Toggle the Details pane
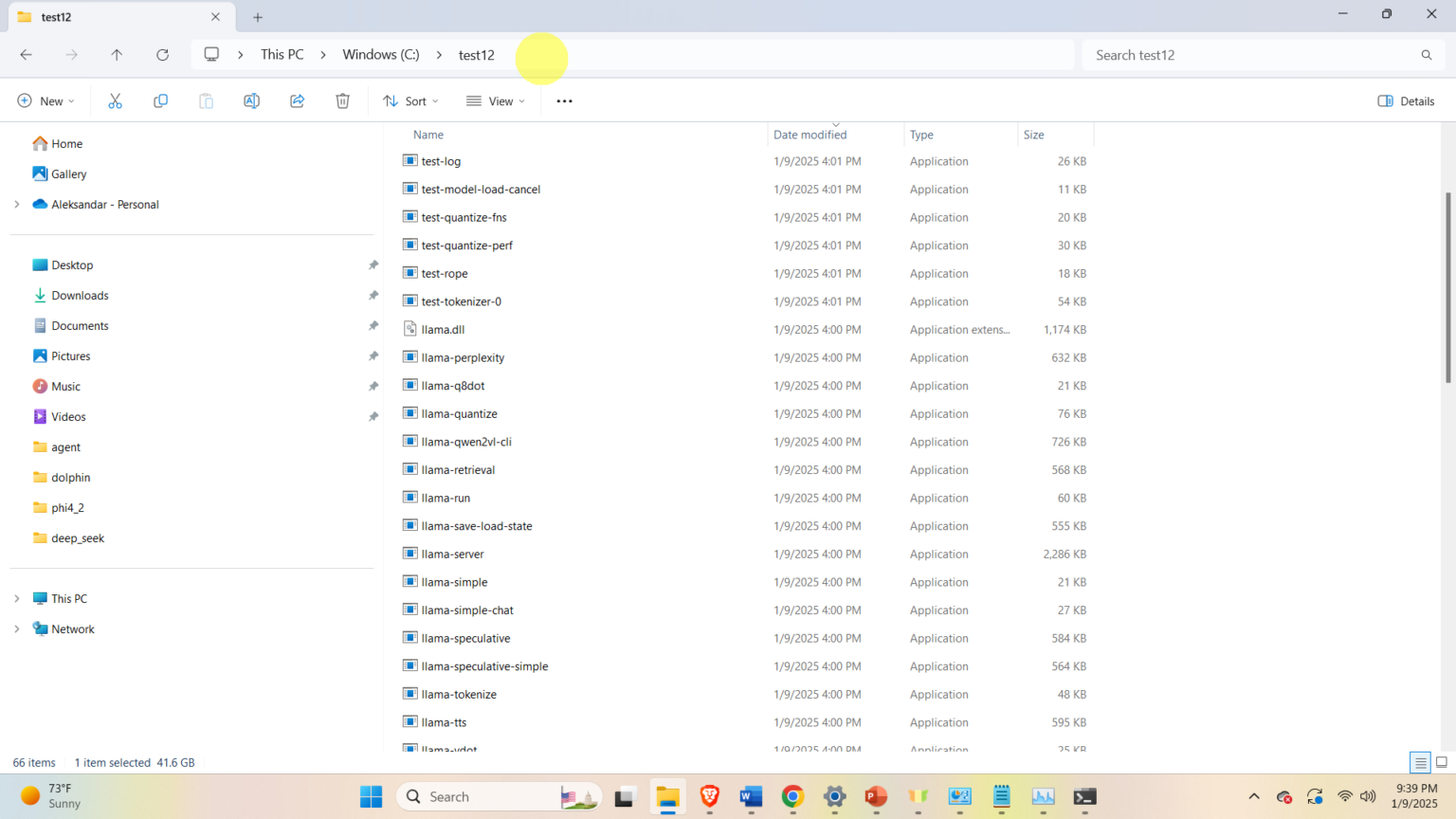Image resolution: width=1456 pixels, height=819 pixels. point(1406,101)
